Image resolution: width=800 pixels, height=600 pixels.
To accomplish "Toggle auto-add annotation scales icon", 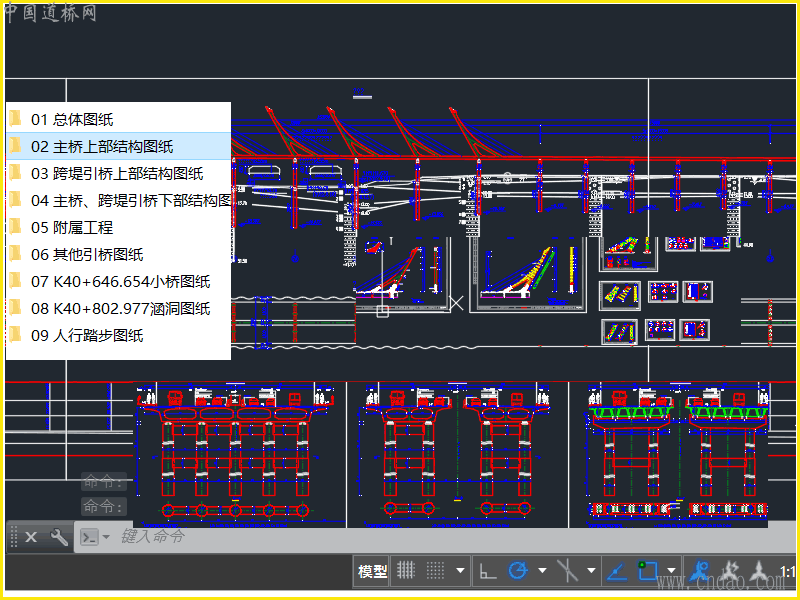I will (x=730, y=570).
